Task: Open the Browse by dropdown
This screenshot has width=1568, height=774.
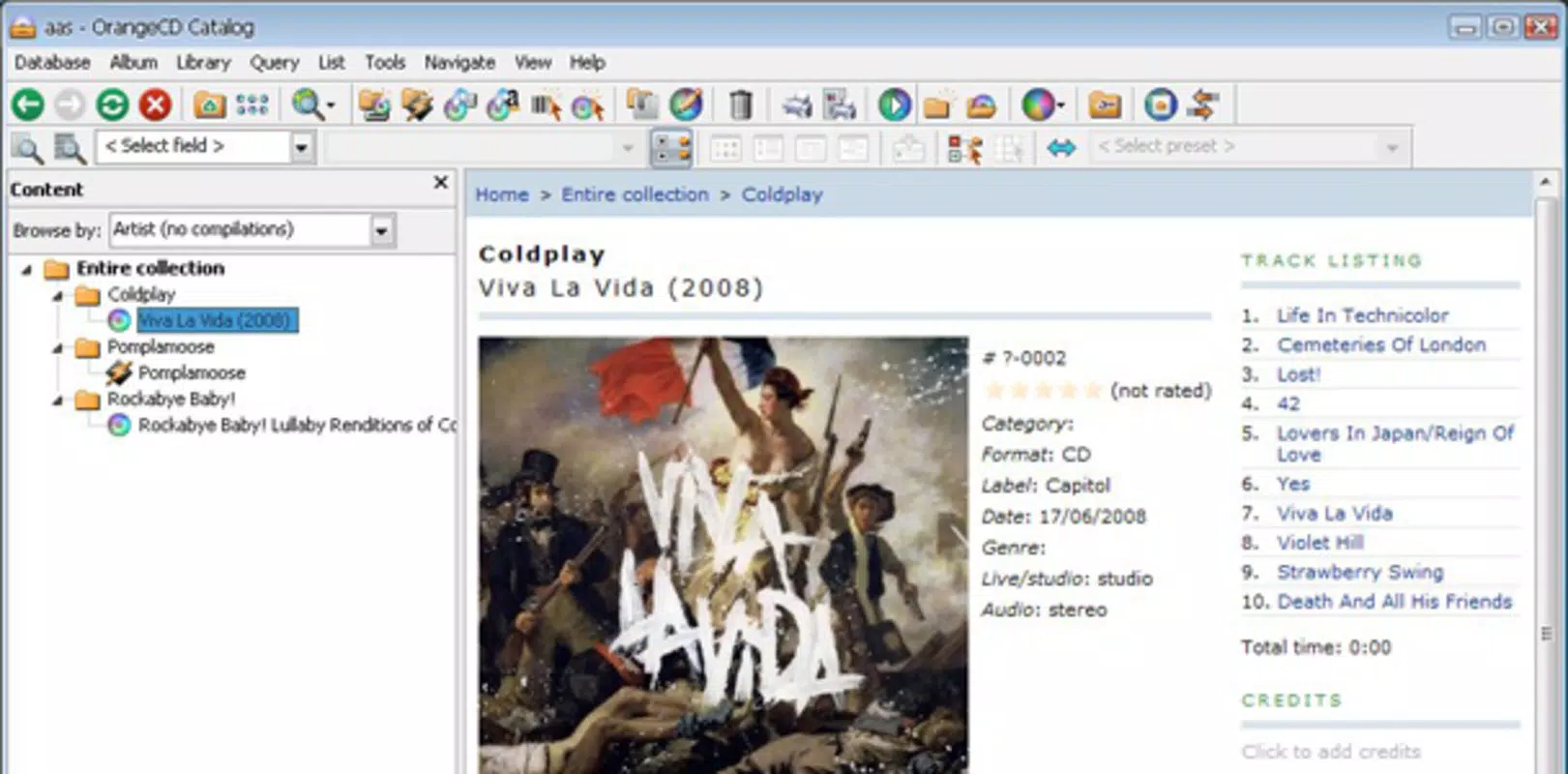Action: [x=382, y=230]
